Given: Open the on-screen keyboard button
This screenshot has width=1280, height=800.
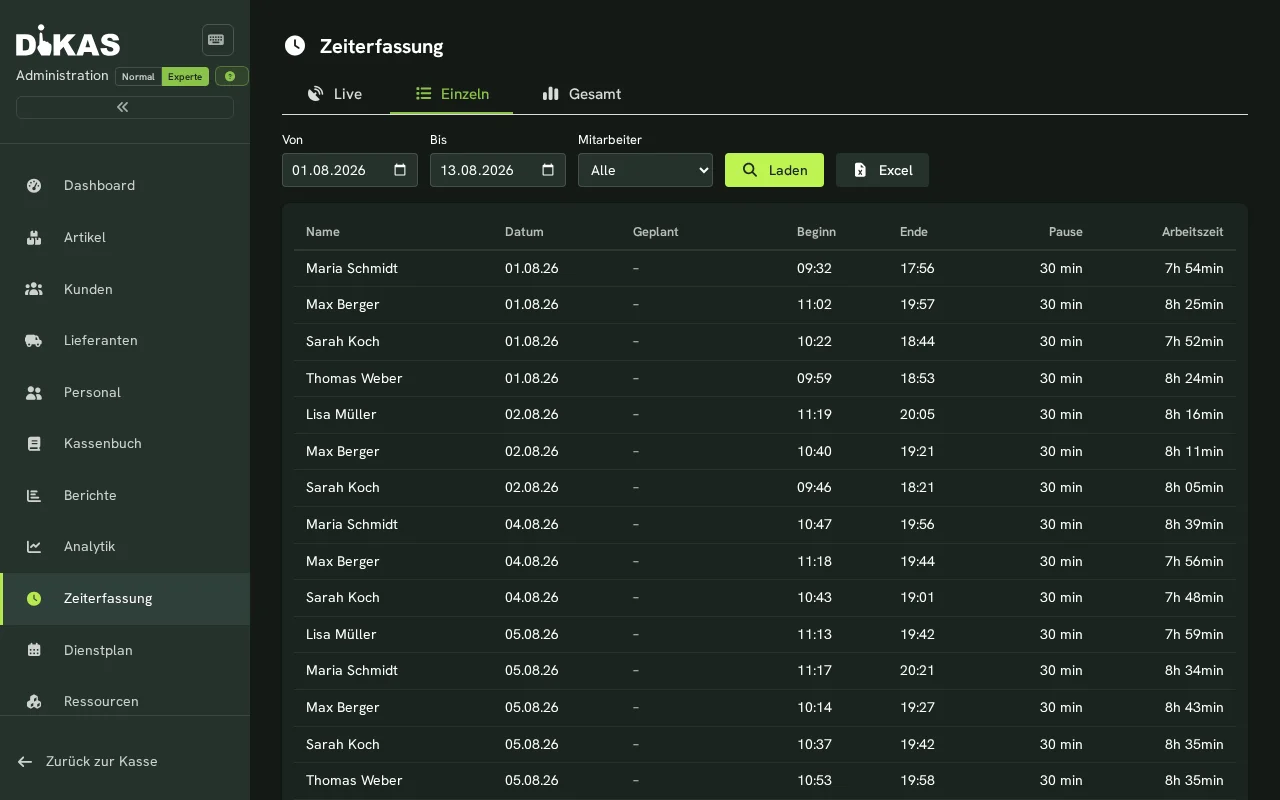Looking at the screenshot, I should (217, 40).
